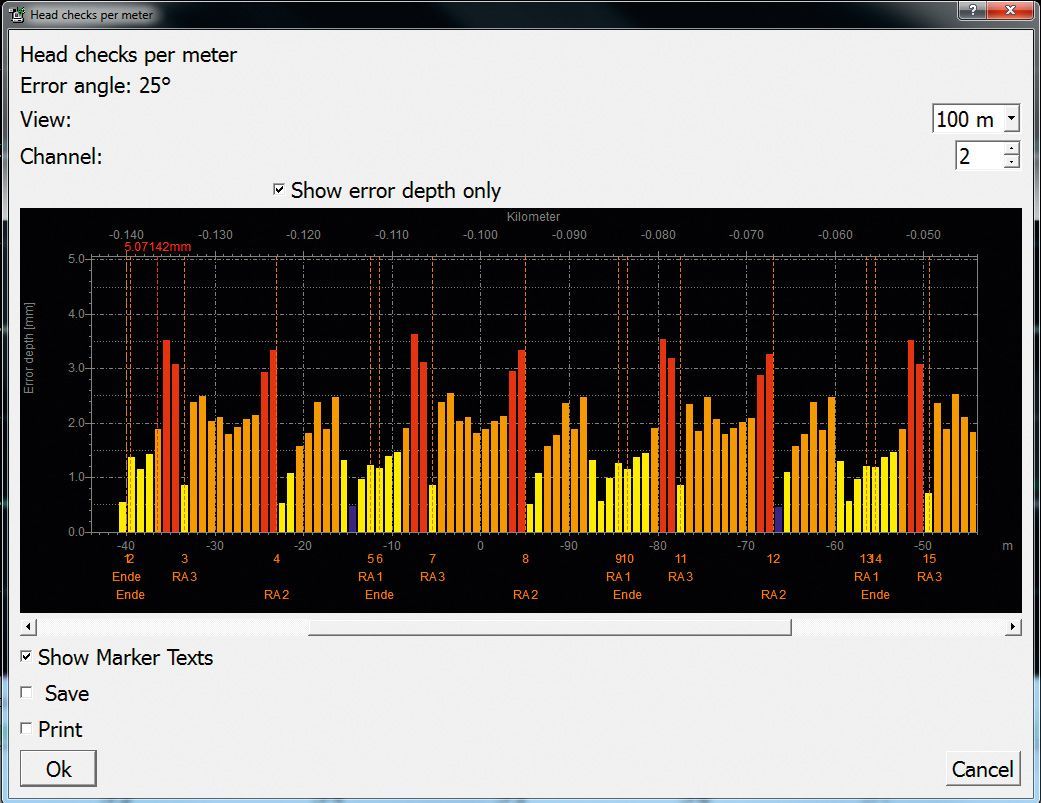Enable the Save option
1041x803 pixels.
(27, 693)
